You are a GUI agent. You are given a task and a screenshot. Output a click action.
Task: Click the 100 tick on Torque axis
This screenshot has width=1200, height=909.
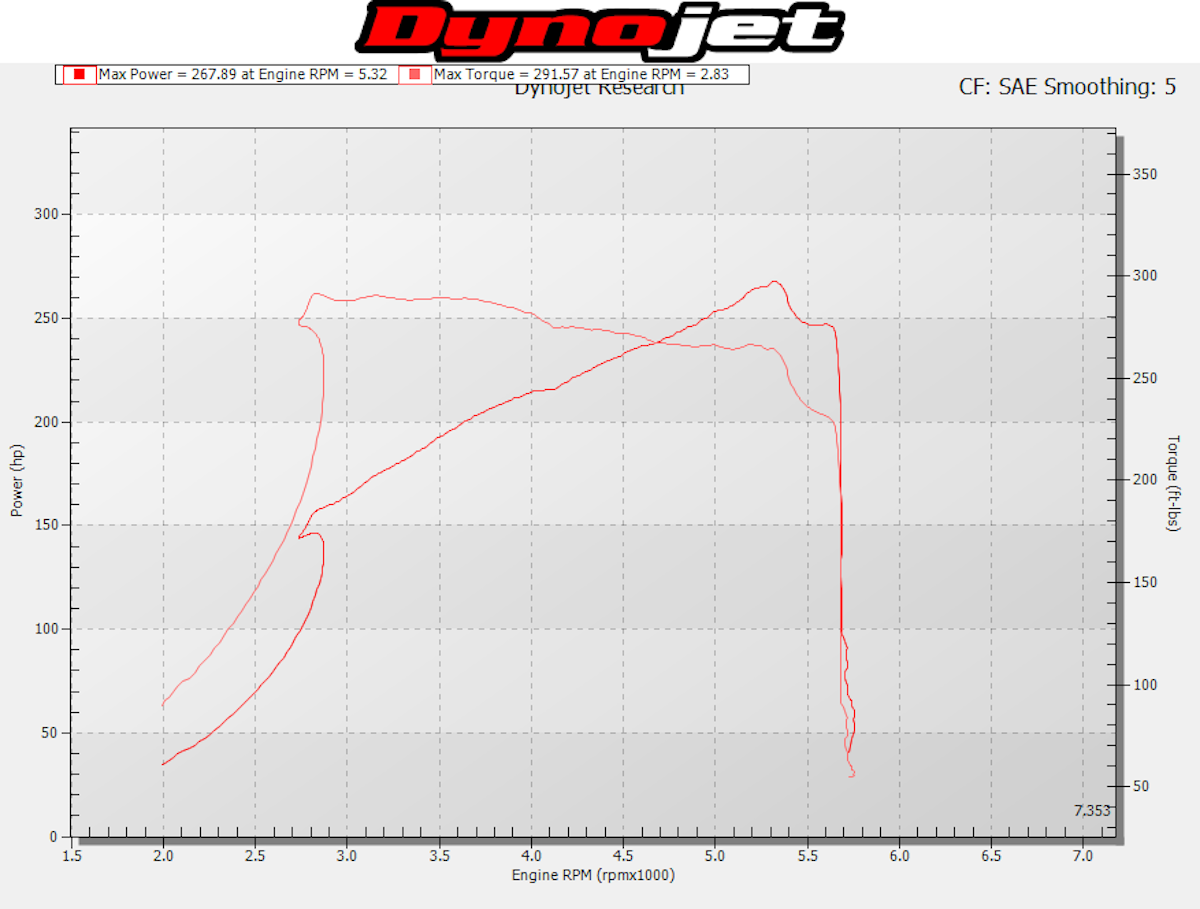(x=1145, y=684)
